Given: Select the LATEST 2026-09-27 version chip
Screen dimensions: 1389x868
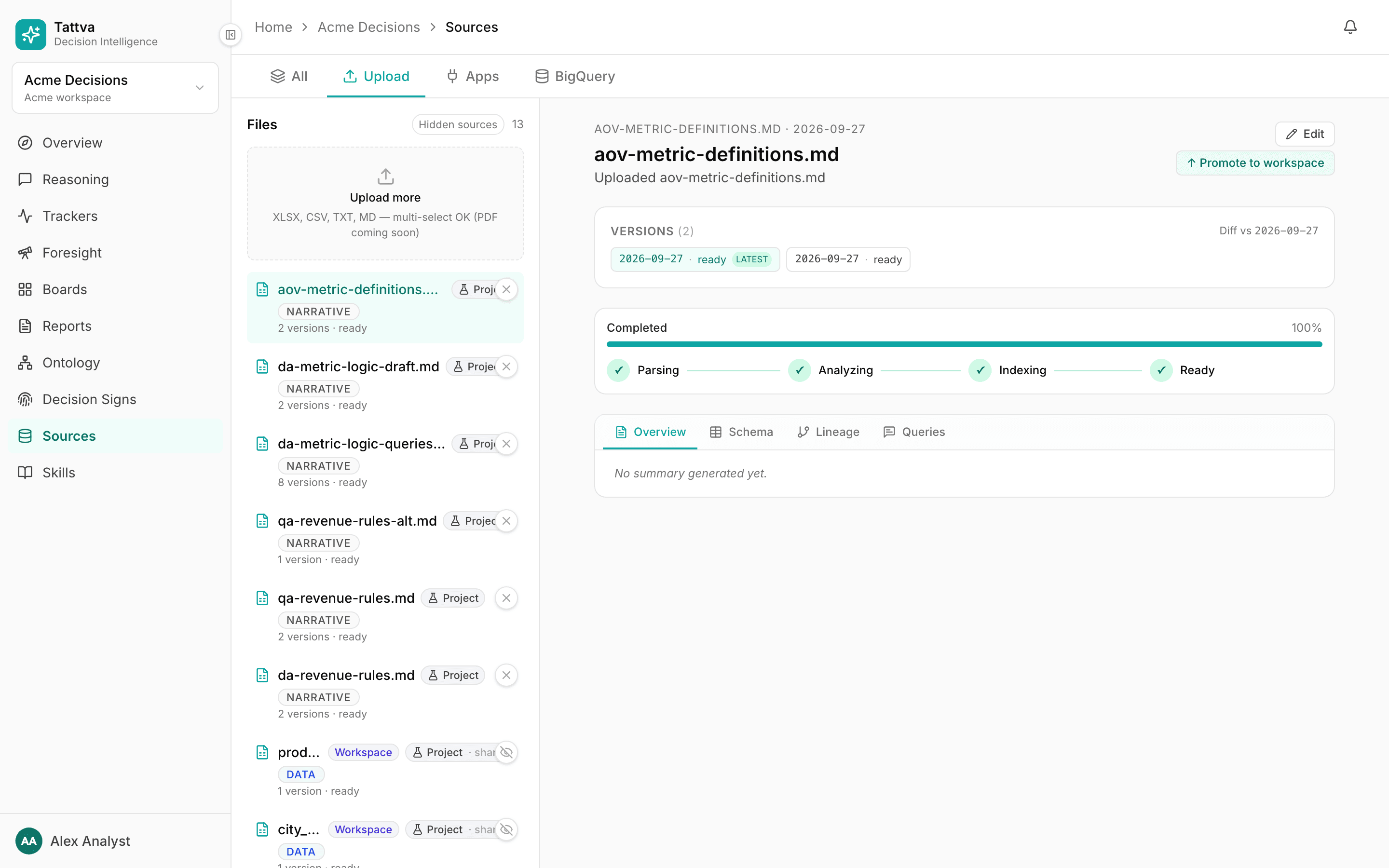Looking at the screenshot, I should [694, 259].
